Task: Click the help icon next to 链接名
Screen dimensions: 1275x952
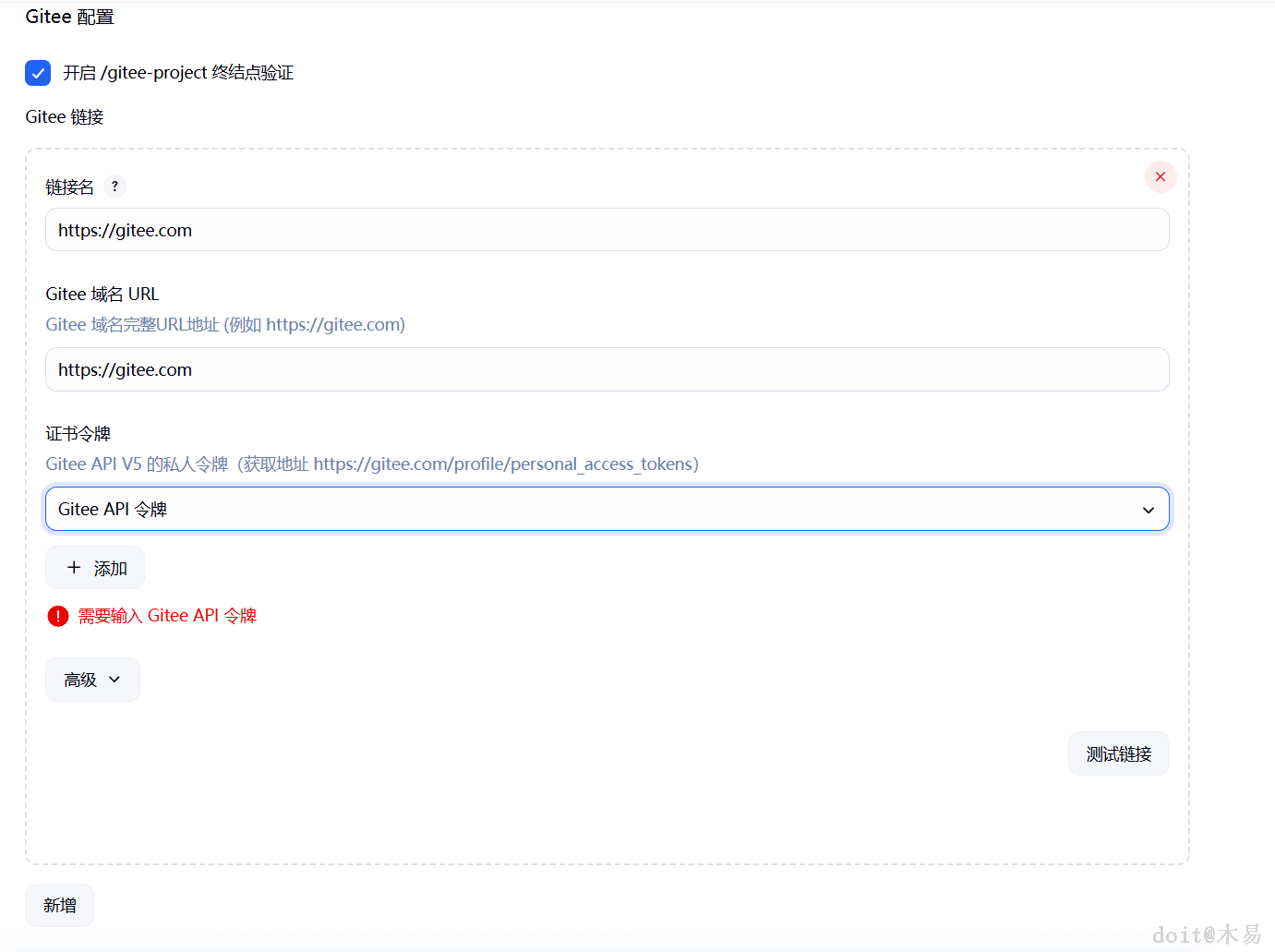Action: (114, 187)
